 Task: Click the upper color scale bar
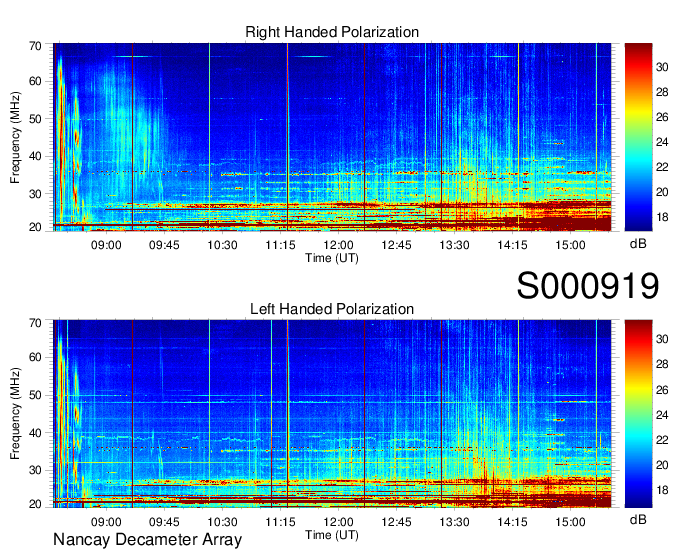(638, 137)
